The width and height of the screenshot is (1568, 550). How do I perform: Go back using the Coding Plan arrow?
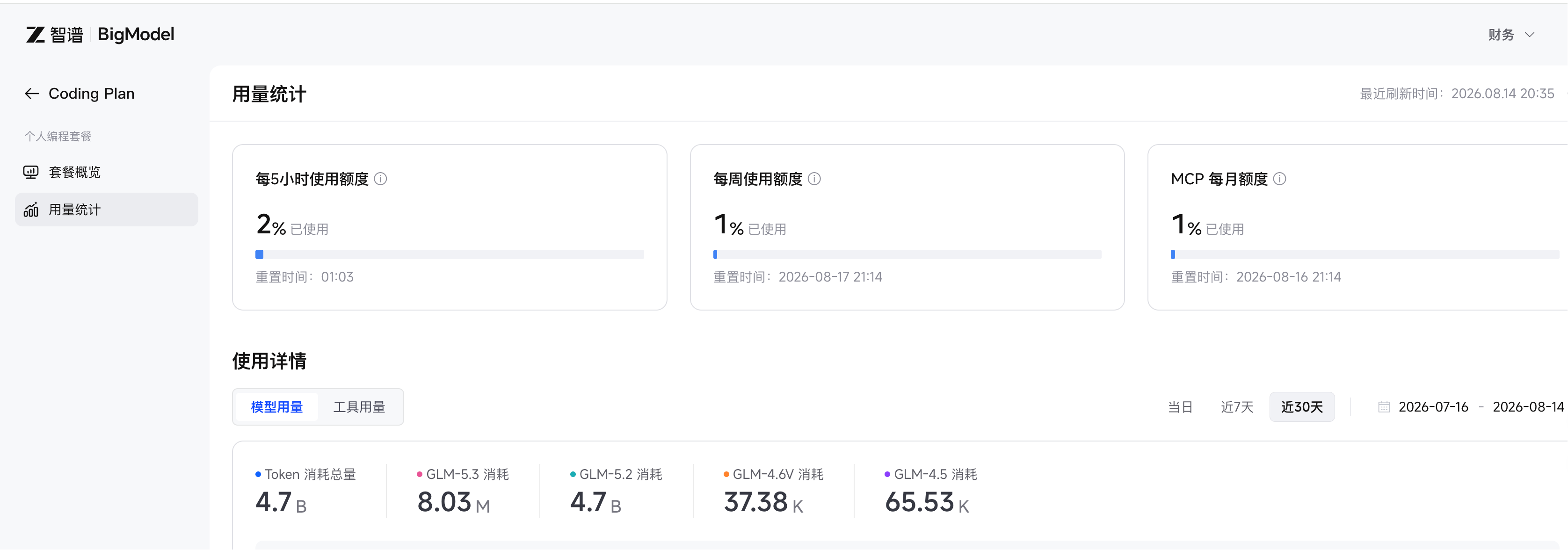click(x=32, y=94)
